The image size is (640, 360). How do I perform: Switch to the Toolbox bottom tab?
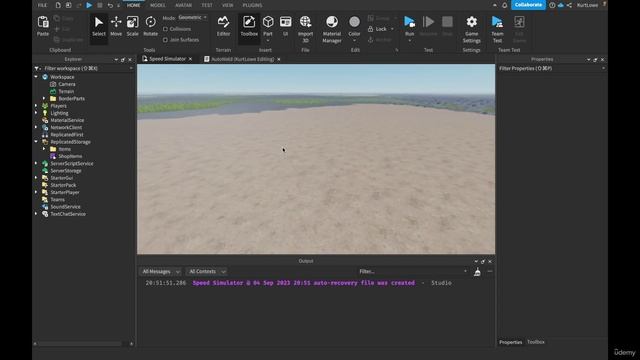click(536, 342)
